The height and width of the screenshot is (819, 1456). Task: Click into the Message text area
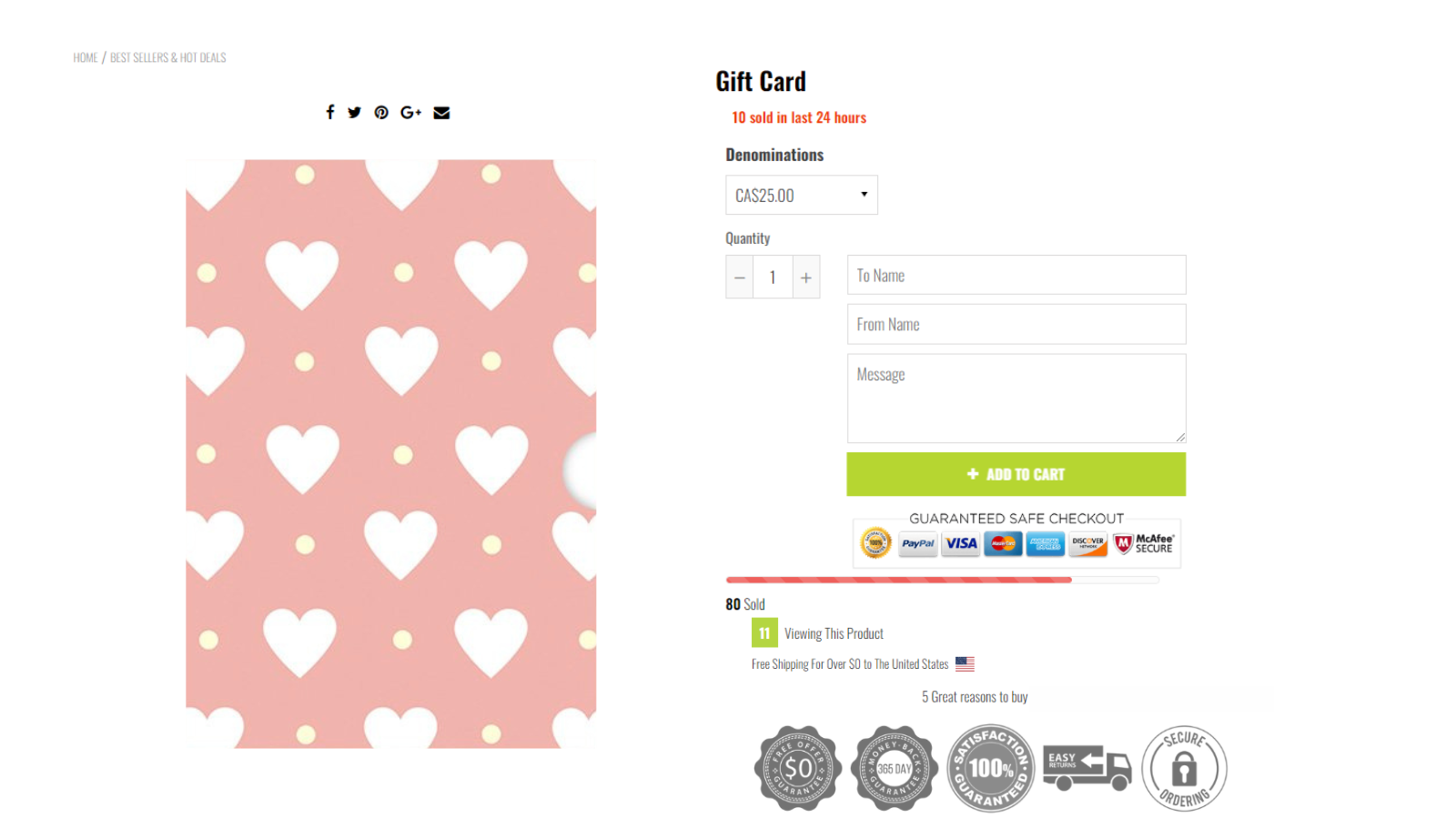coord(1016,398)
